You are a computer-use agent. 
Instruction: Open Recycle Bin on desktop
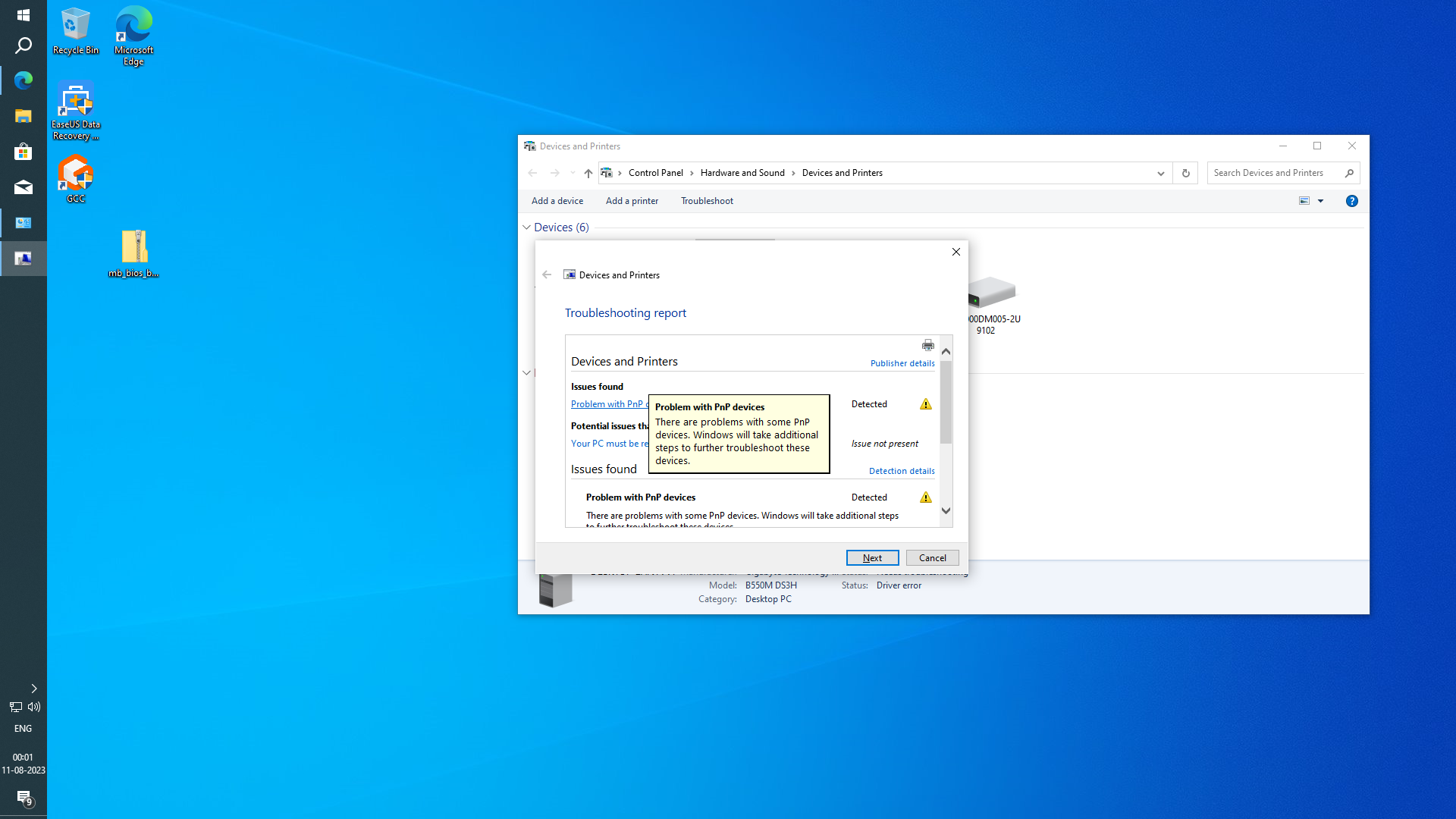[x=75, y=31]
